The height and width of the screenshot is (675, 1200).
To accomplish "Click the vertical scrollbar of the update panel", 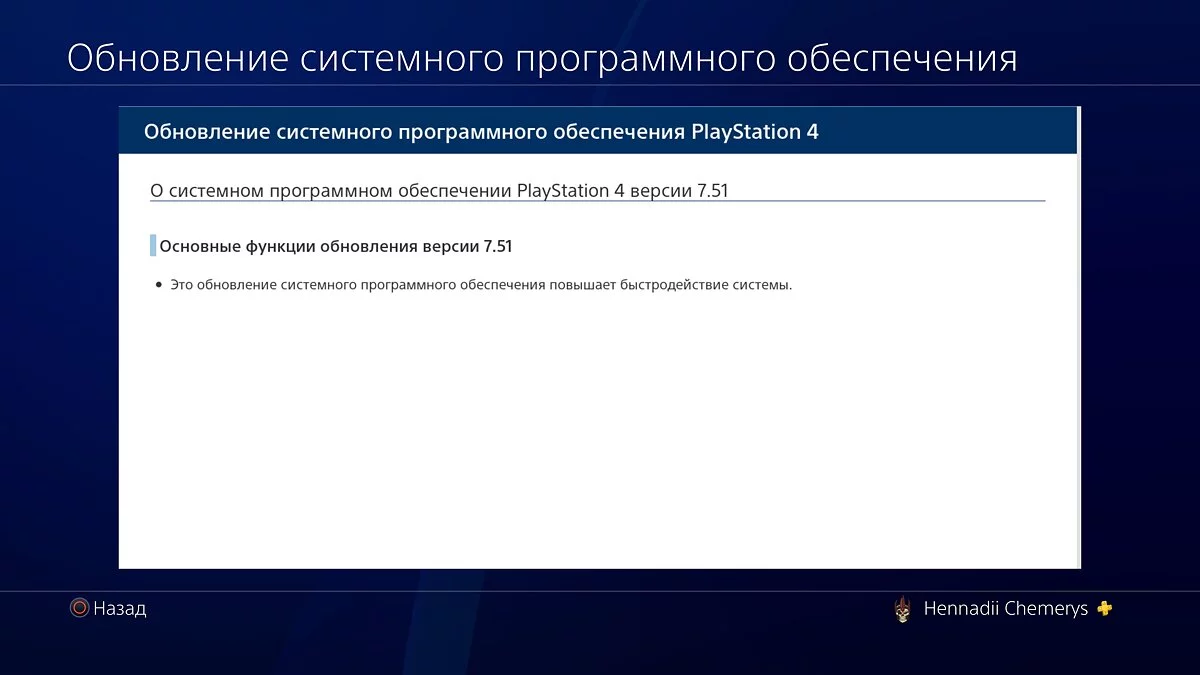I will (1078, 337).
